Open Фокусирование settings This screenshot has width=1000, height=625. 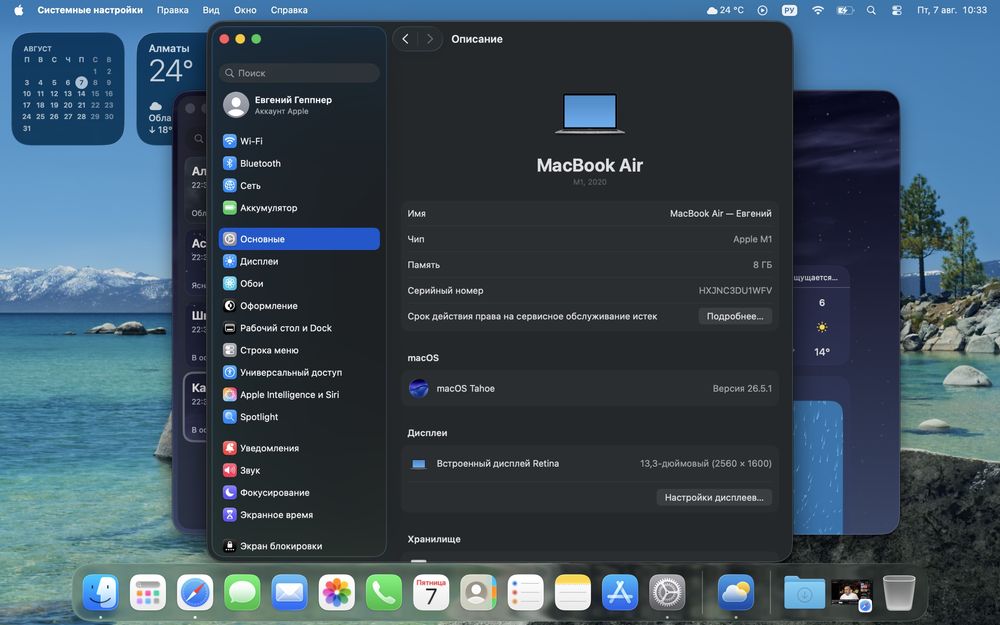(299, 493)
